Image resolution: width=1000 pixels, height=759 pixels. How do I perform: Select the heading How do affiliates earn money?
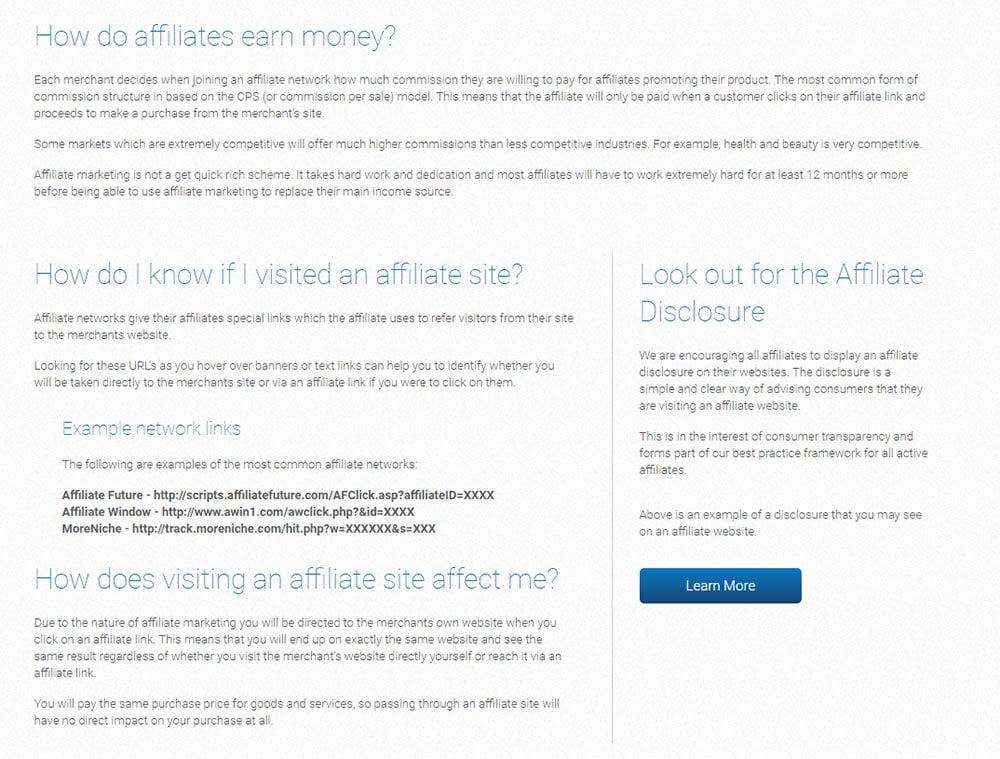click(x=216, y=36)
